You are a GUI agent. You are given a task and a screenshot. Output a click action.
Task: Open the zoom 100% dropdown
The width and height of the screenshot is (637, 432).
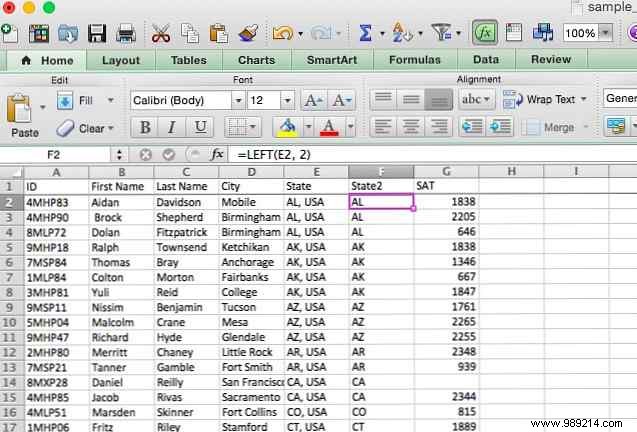606,33
